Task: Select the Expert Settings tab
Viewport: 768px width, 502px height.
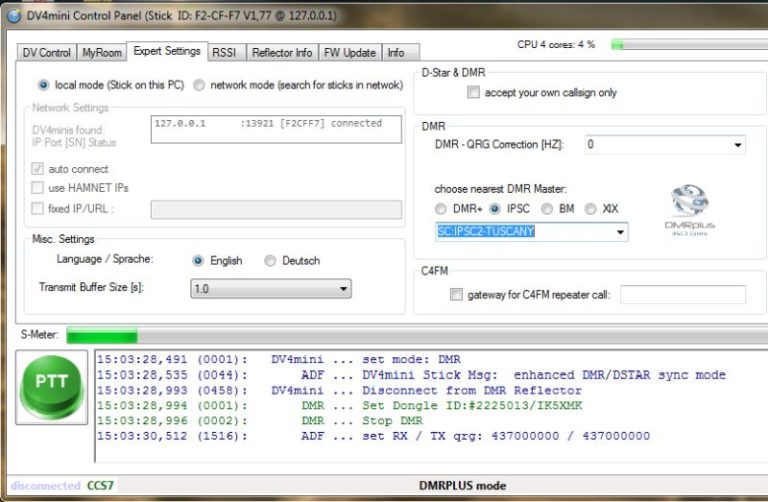Action: coord(167,51)
